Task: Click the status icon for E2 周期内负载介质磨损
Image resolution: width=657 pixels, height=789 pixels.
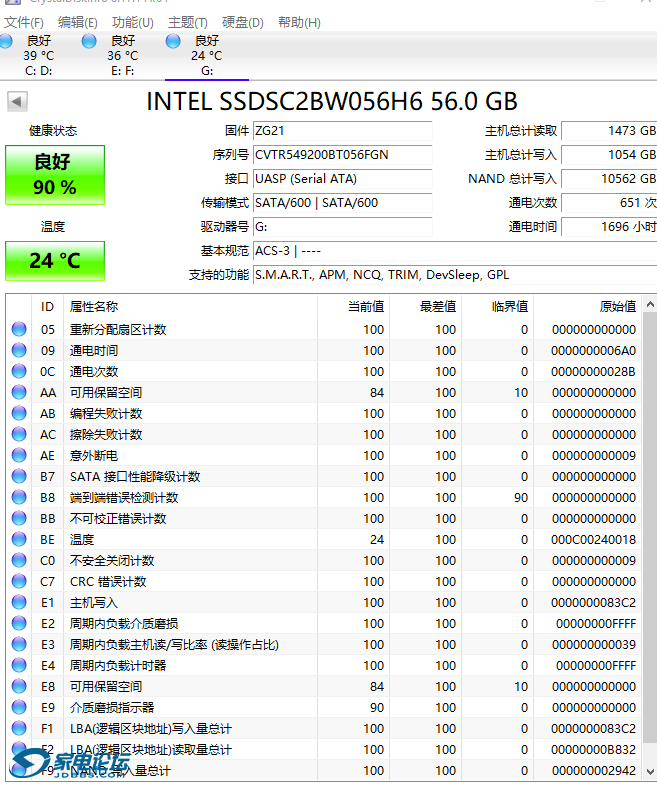Action: point(19,623)
